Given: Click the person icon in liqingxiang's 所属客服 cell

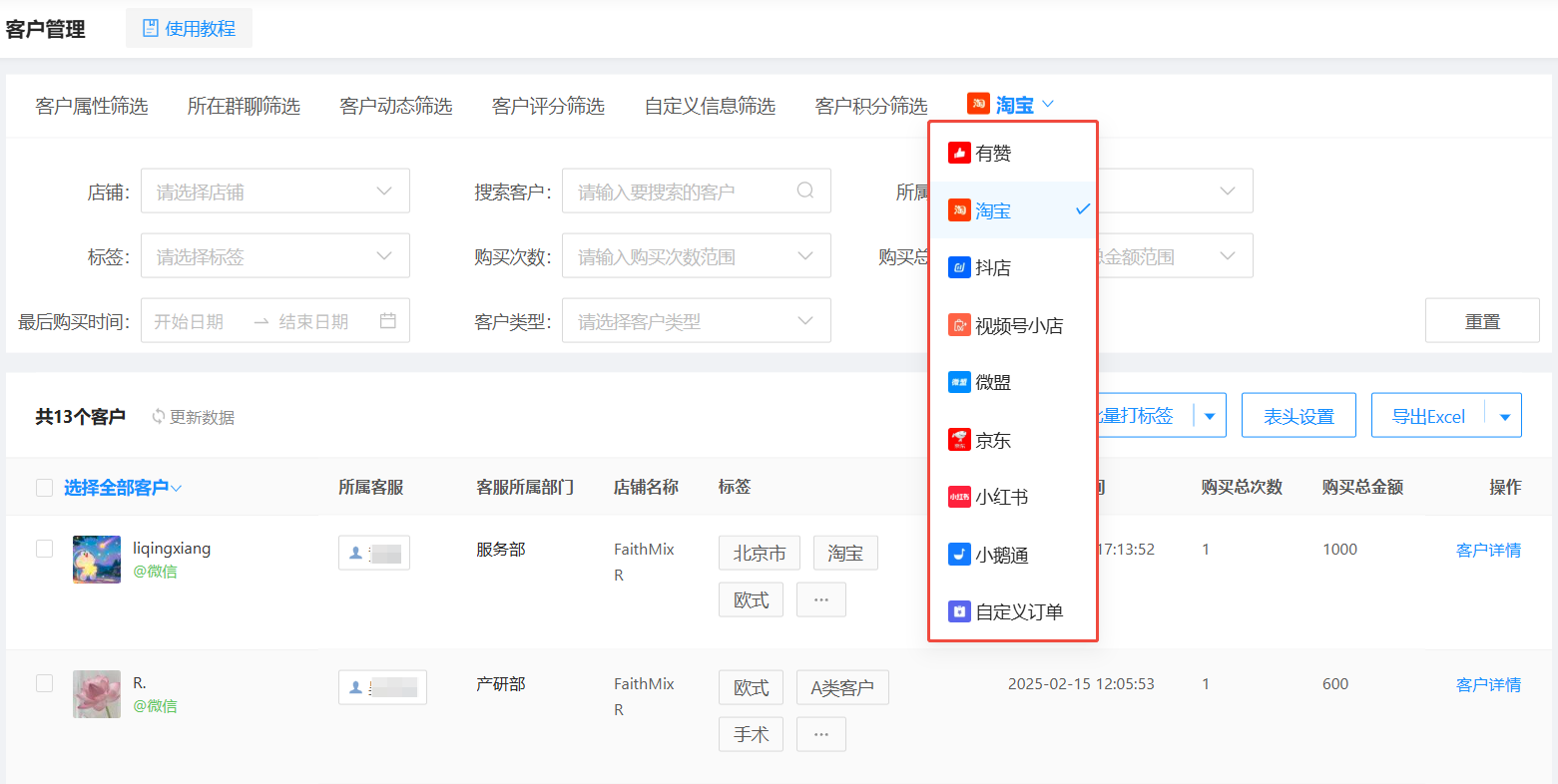Looking at the screenshot, I should (355, 553).
